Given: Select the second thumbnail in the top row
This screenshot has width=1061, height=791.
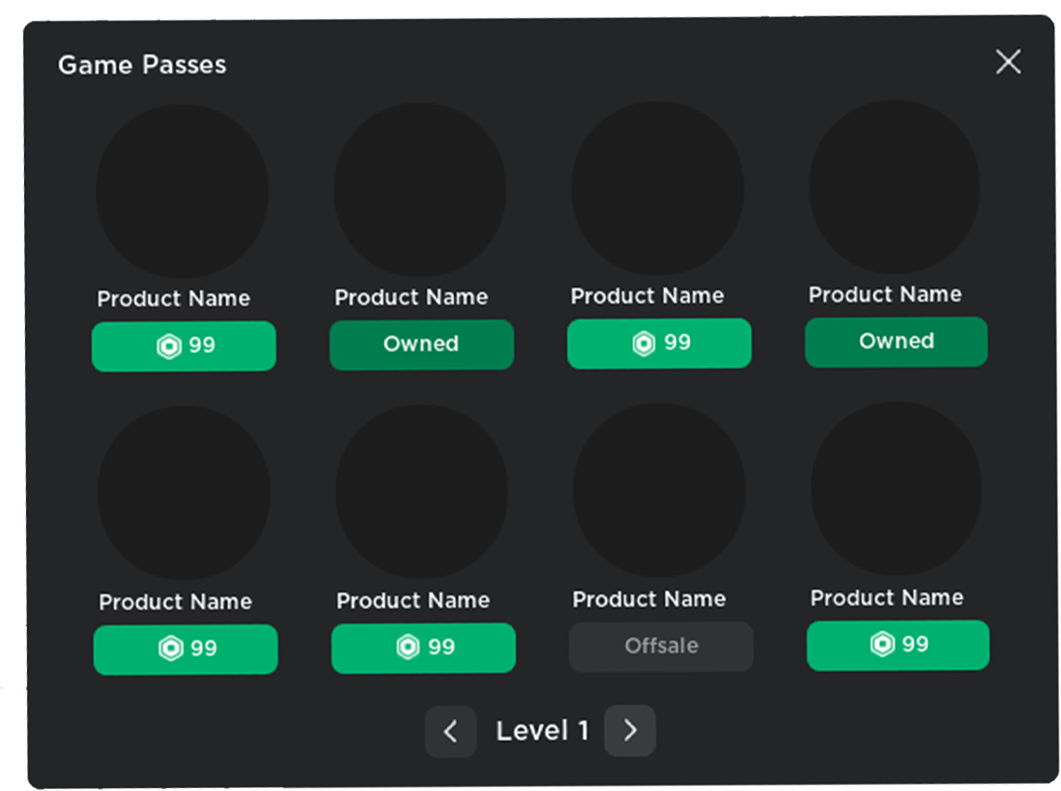Looking at the screenshot, I should tap(420, 189).
